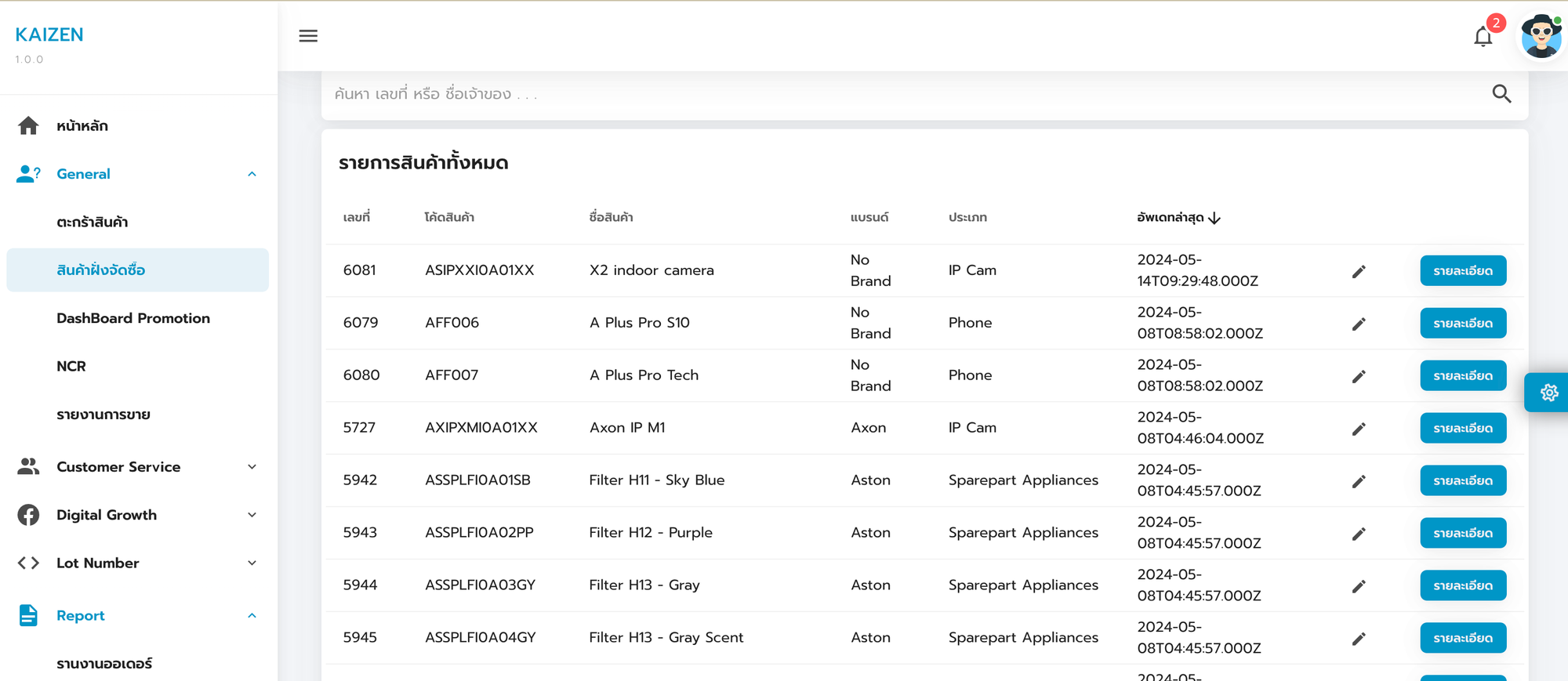The image size is (1568, 681).
Task: Click the โค้ดสินค้า column header
Action: pos(449,217)
